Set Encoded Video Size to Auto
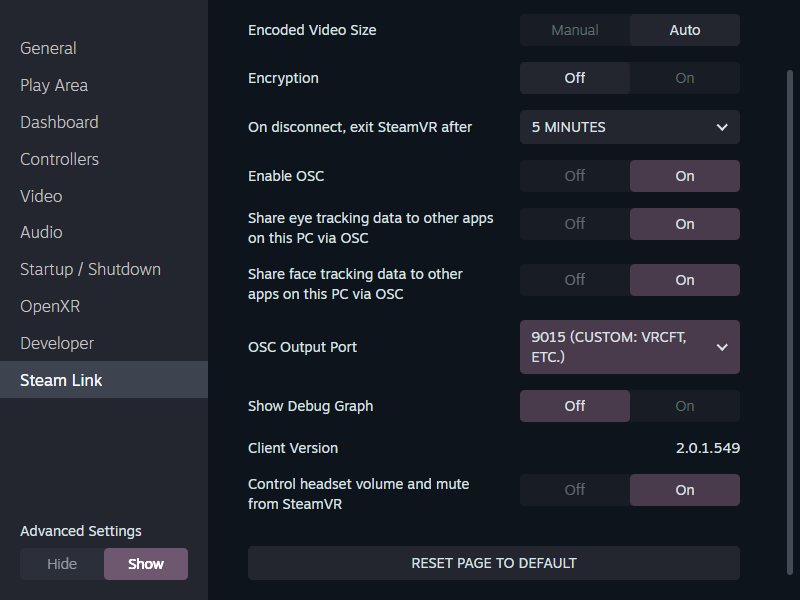 685,30
